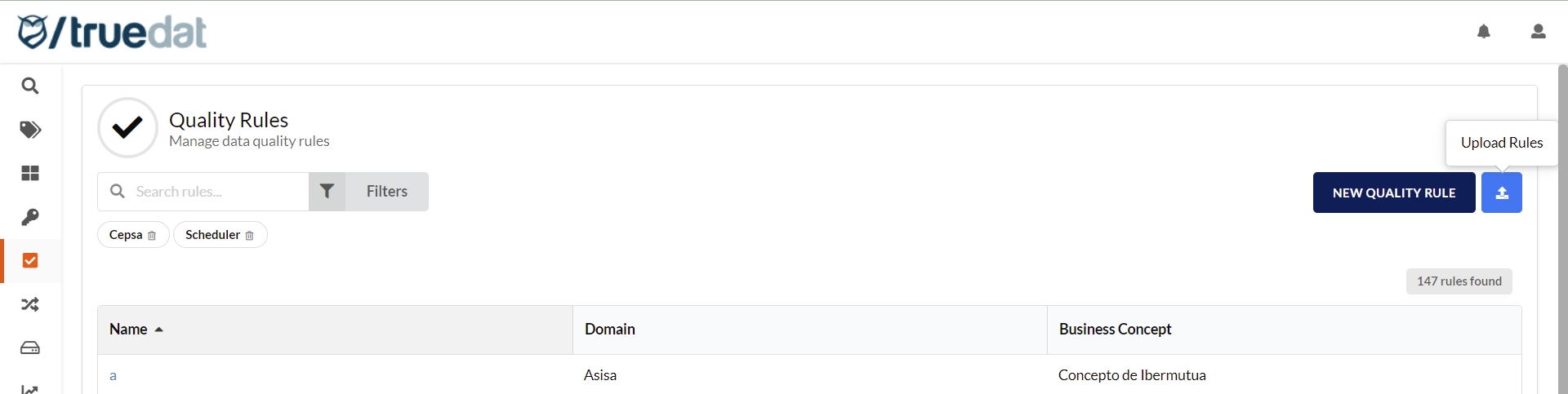Screen dimensions: 1568x394
Task: Click the Upload Rules button
Action: pos(1501,193)
